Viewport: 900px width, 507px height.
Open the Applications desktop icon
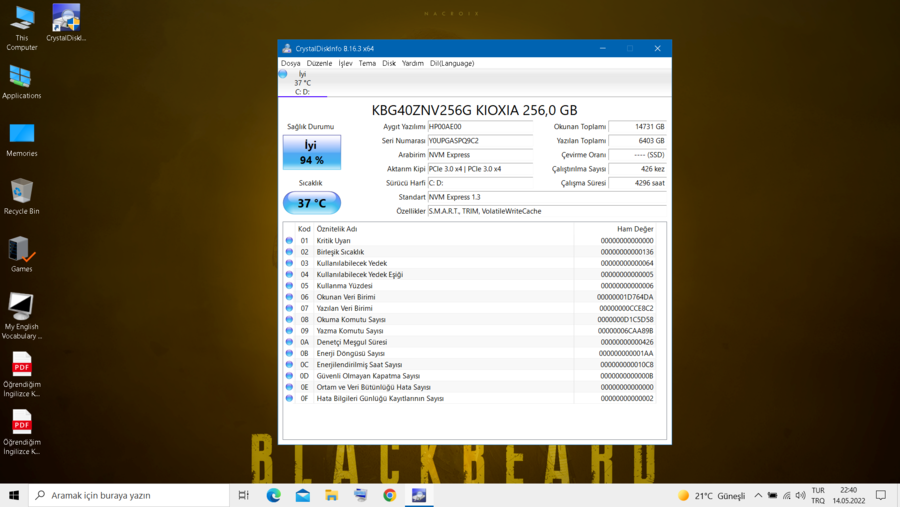tap(22, 82)
